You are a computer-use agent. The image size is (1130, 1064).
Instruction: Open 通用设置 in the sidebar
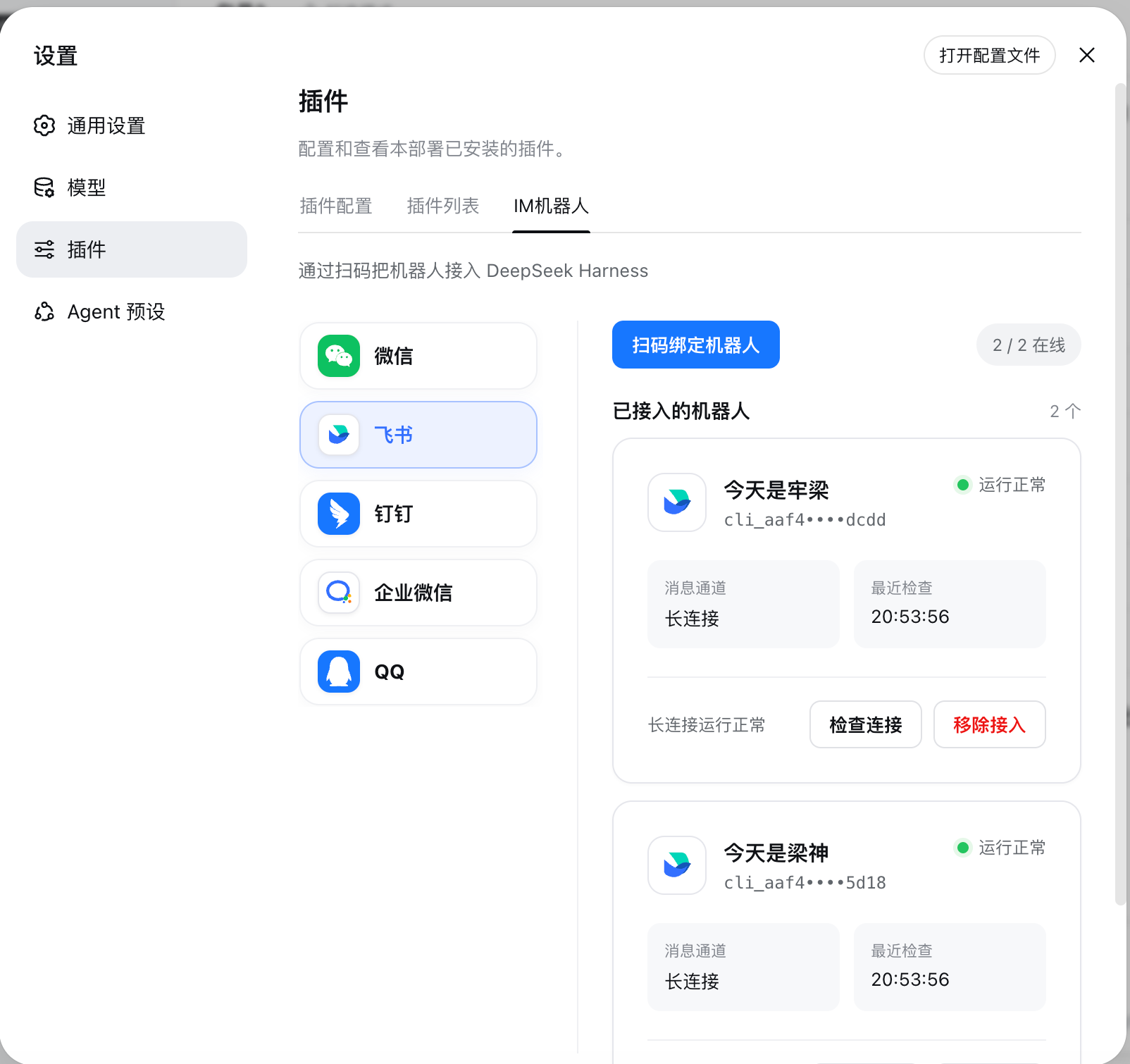[x=132, y=125]
